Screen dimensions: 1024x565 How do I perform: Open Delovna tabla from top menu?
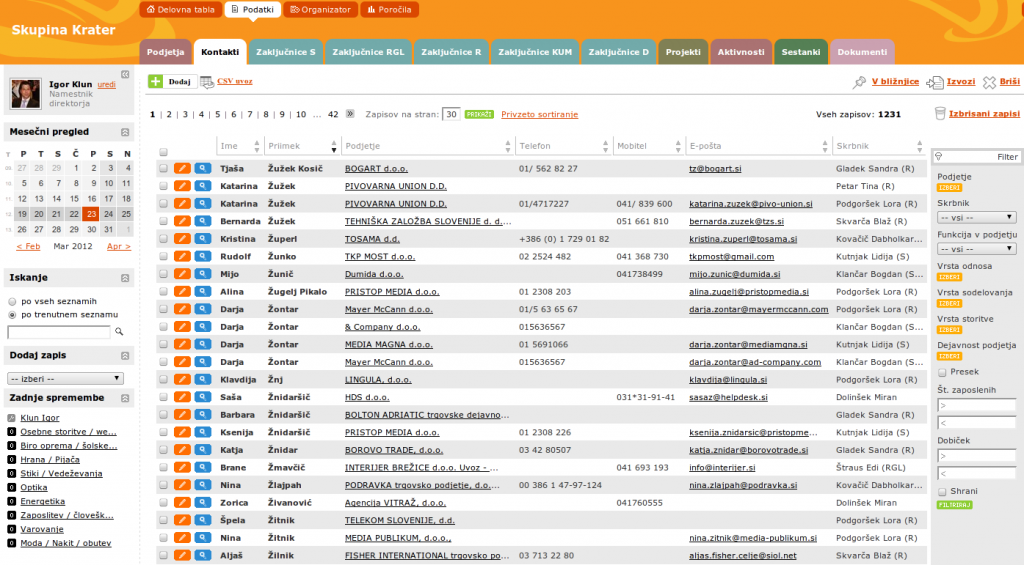pos(181,10)
